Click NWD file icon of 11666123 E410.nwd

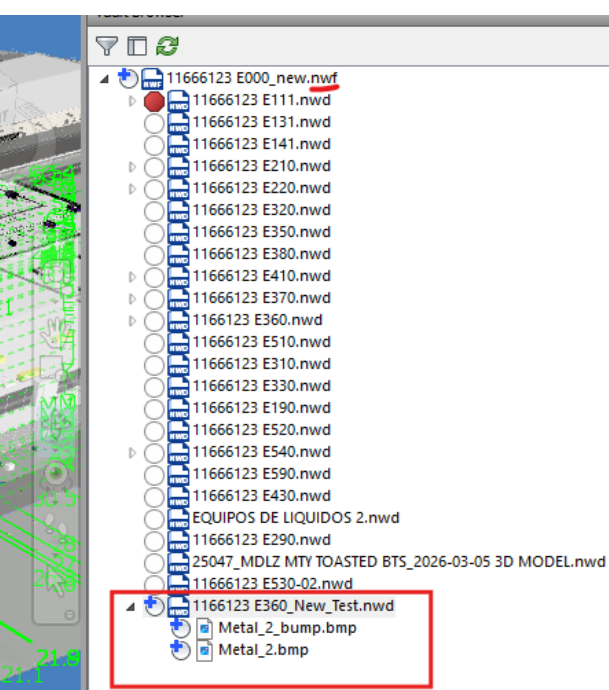[x=178, y=276]
